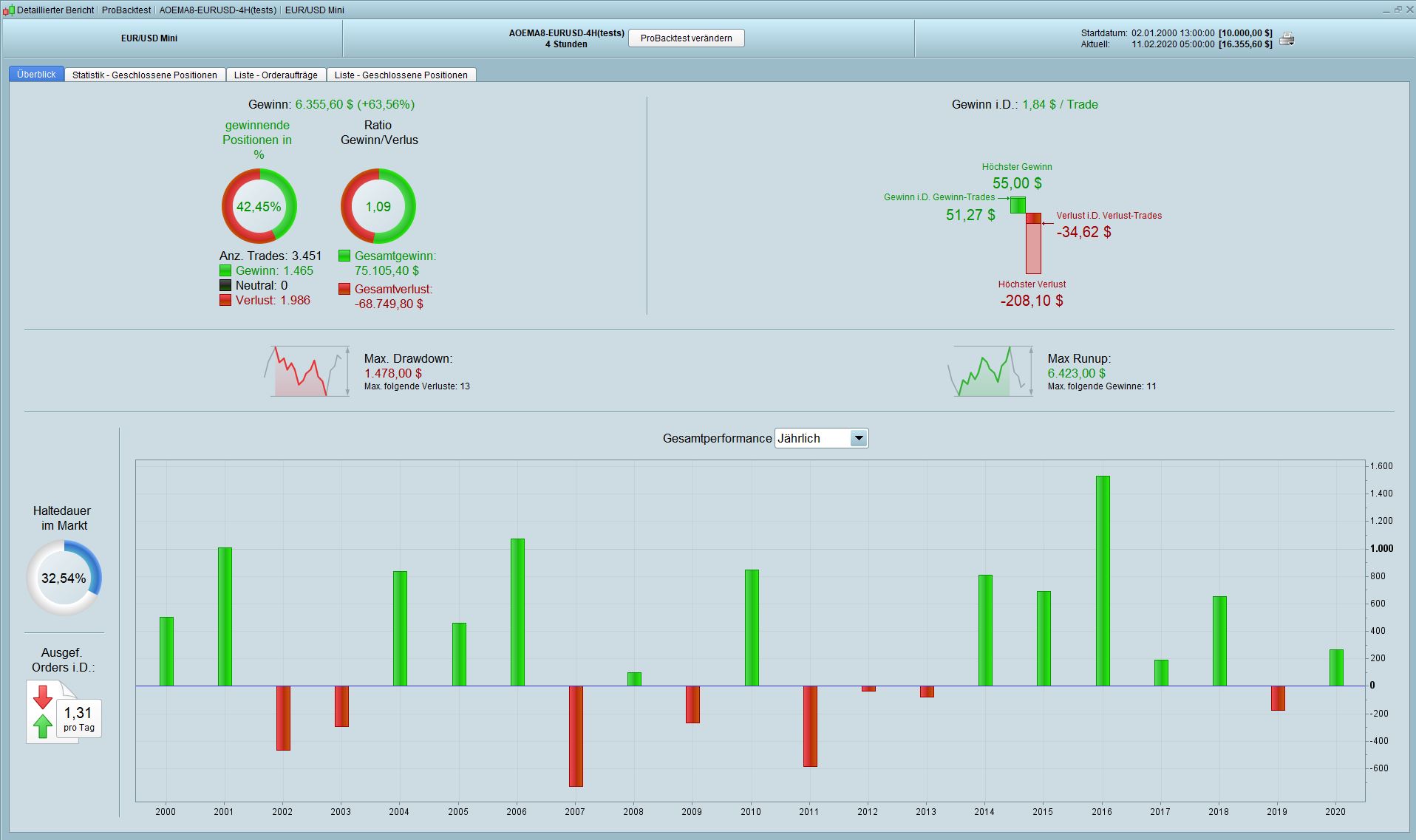
Task: Click the Aktuell 11.02.2020 entry
Action: pyautogui.click(x=1177, y=44)
